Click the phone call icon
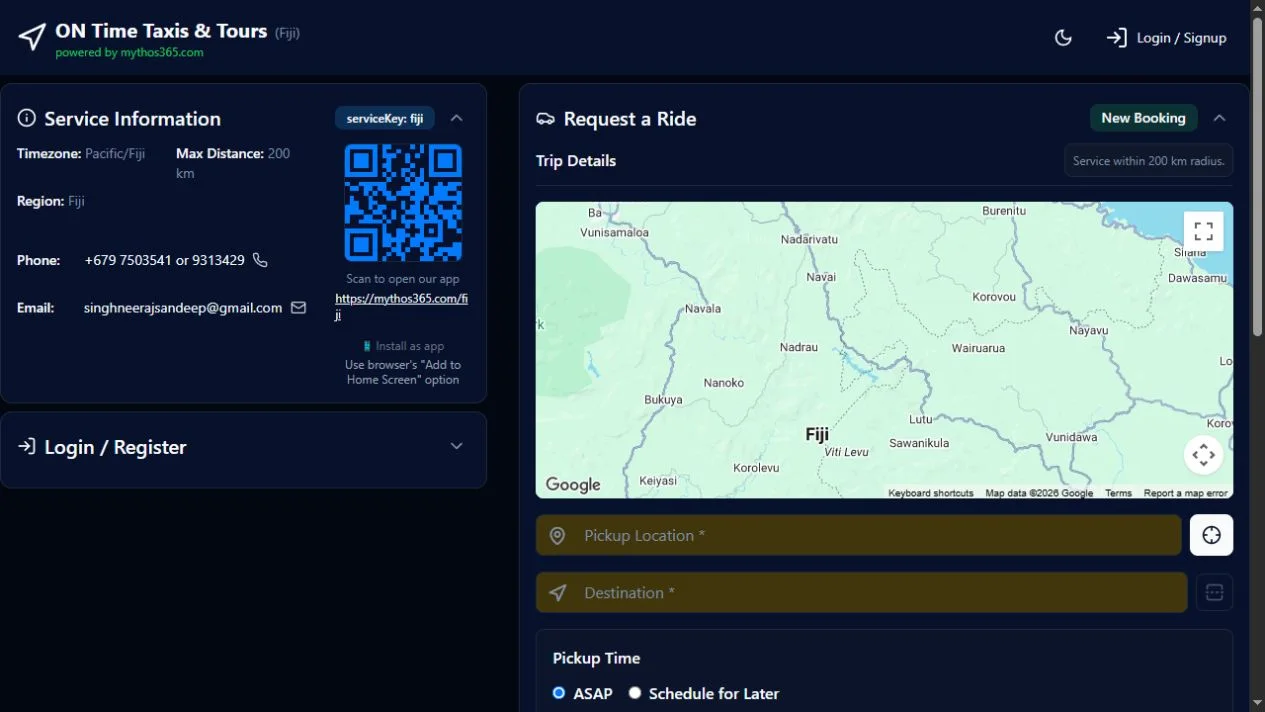This screenshot has width=1265, height=712. [x=260, y=260]
